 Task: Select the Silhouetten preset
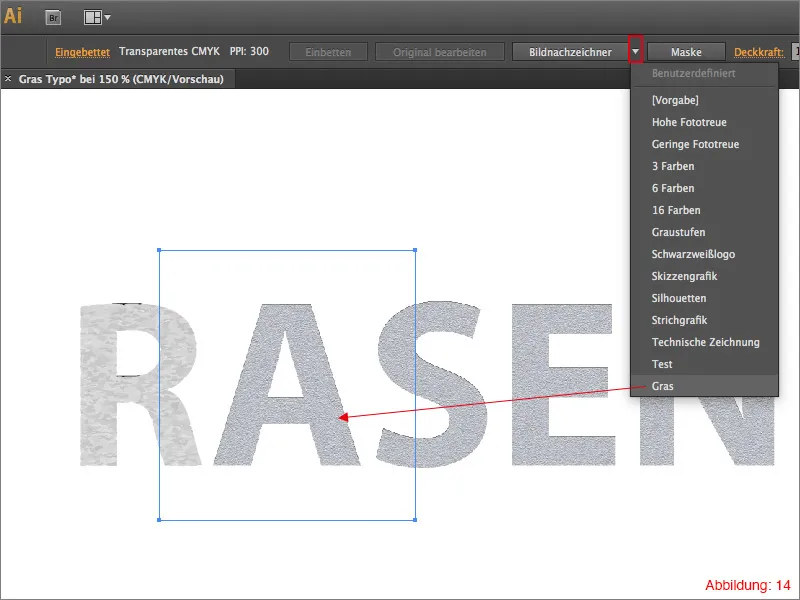705,297
